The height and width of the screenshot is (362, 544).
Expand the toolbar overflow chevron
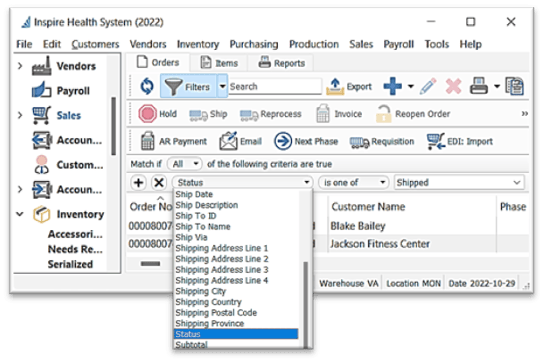pyautogui.click(x=525, y=113)
